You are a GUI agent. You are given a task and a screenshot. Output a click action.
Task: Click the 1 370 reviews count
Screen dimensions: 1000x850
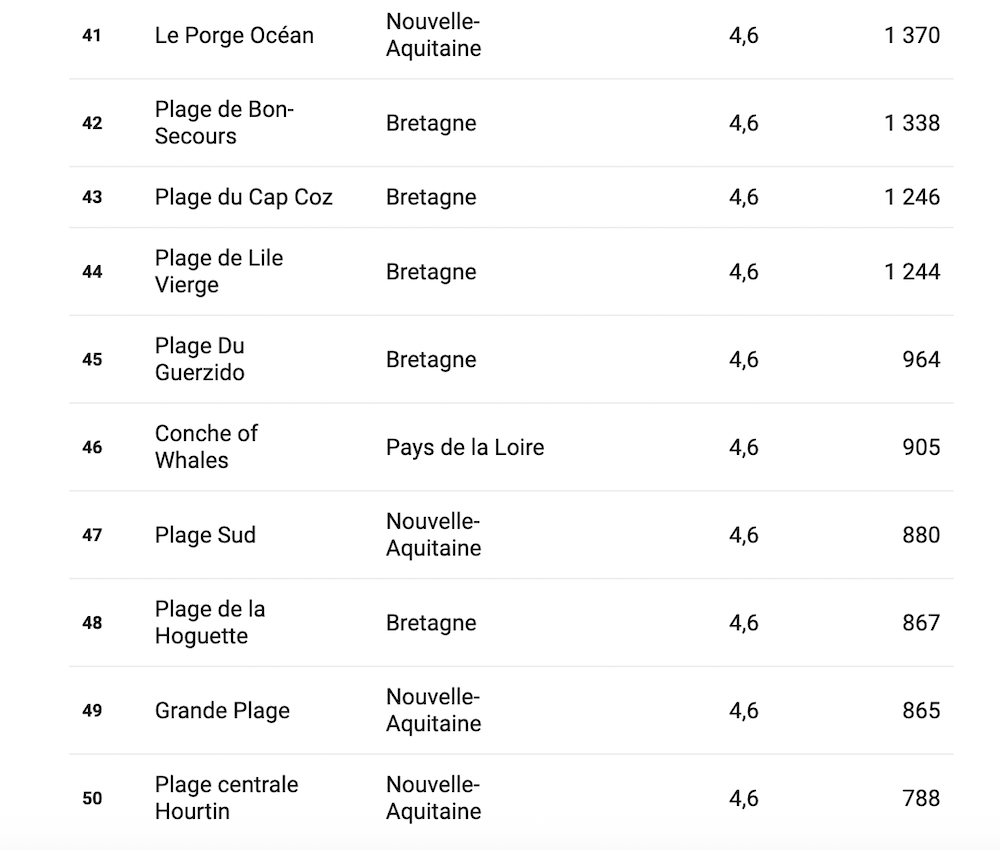click(x=912, y=35)
